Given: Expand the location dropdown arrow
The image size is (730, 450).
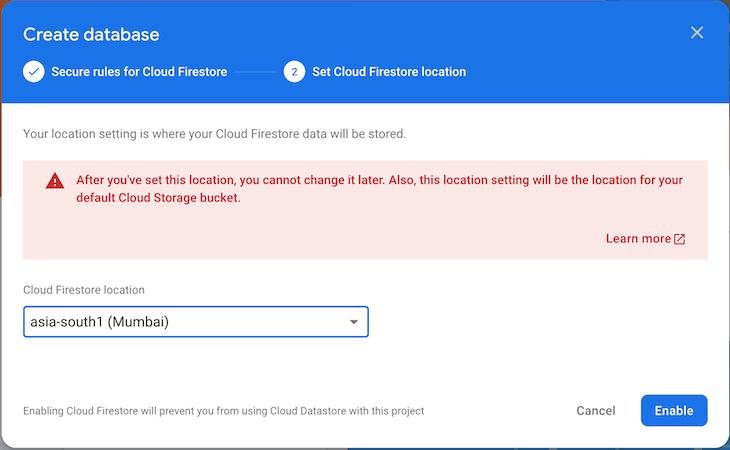Looking at the screenshot, I should click(354, 322).
